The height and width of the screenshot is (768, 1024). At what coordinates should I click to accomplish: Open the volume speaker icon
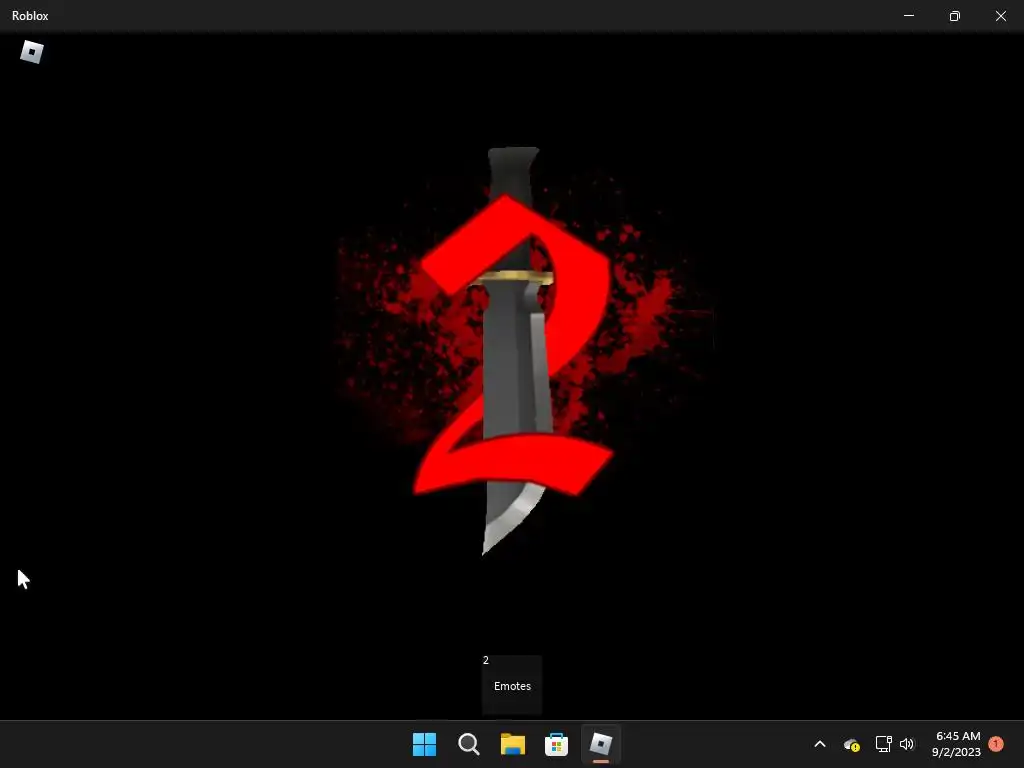pos(907,744)
